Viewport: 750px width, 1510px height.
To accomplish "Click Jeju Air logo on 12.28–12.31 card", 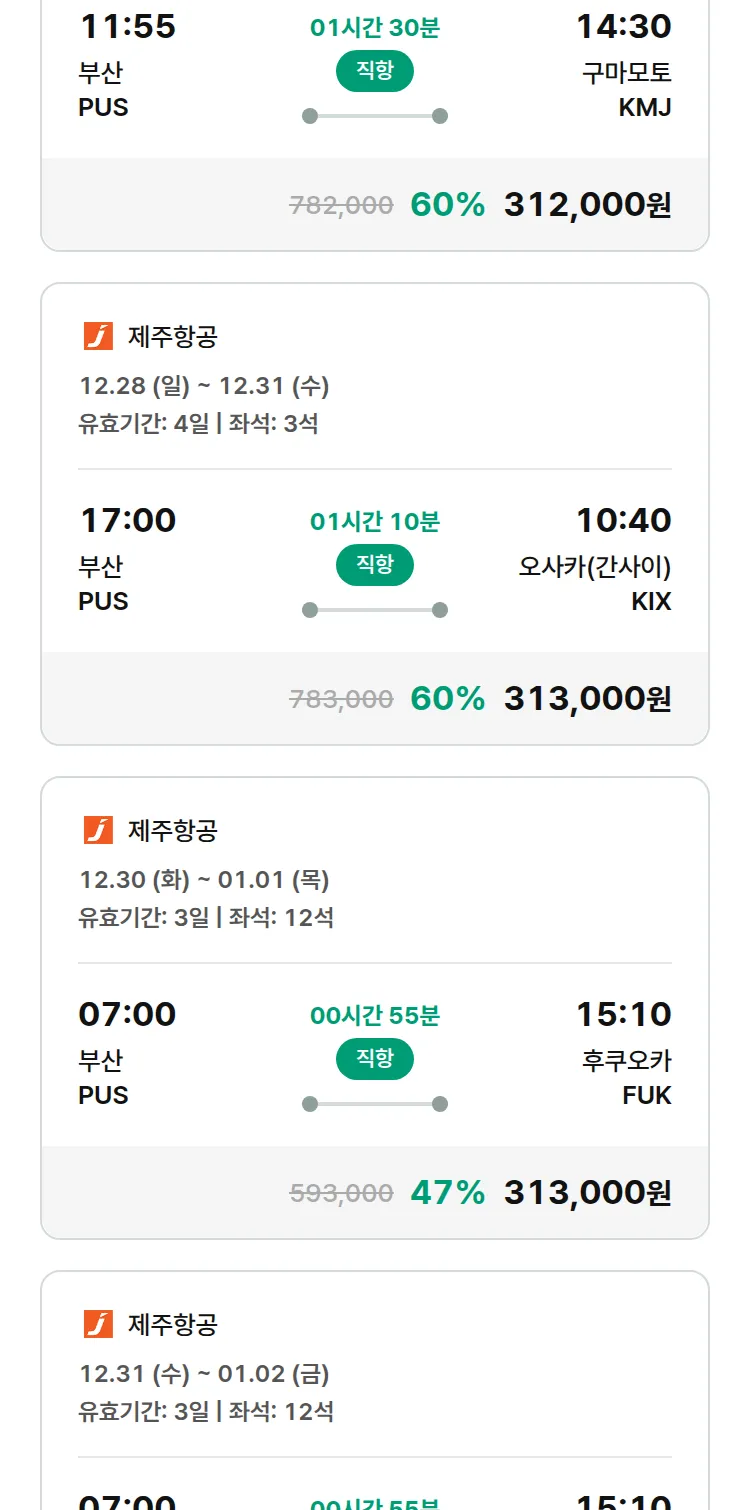I will point(98,336).
